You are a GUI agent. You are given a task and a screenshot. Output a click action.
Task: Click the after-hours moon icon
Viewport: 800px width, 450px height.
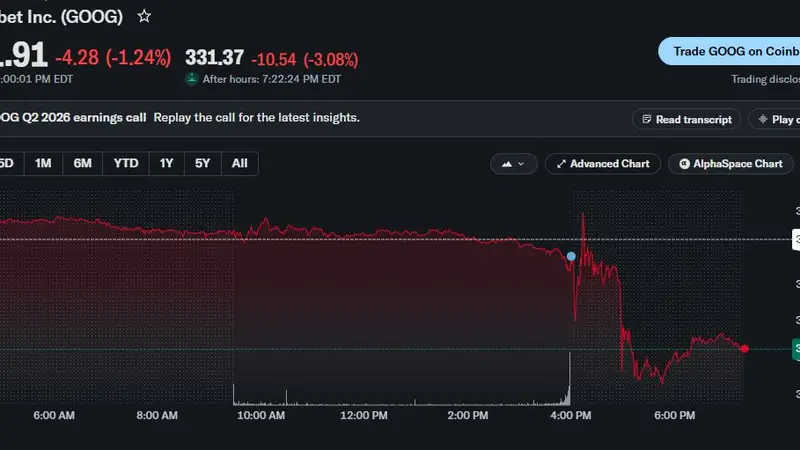[192, 79]
